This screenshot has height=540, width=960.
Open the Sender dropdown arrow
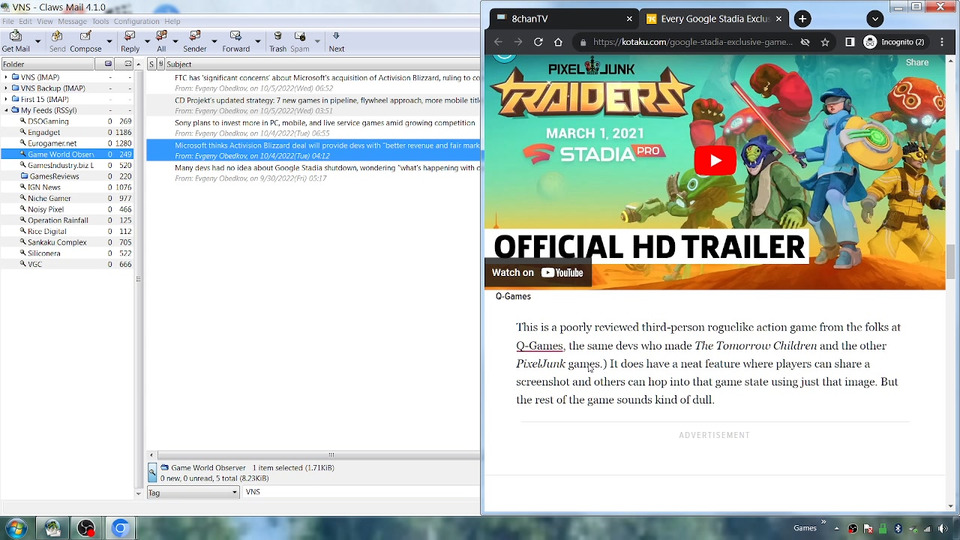[214, 42]
